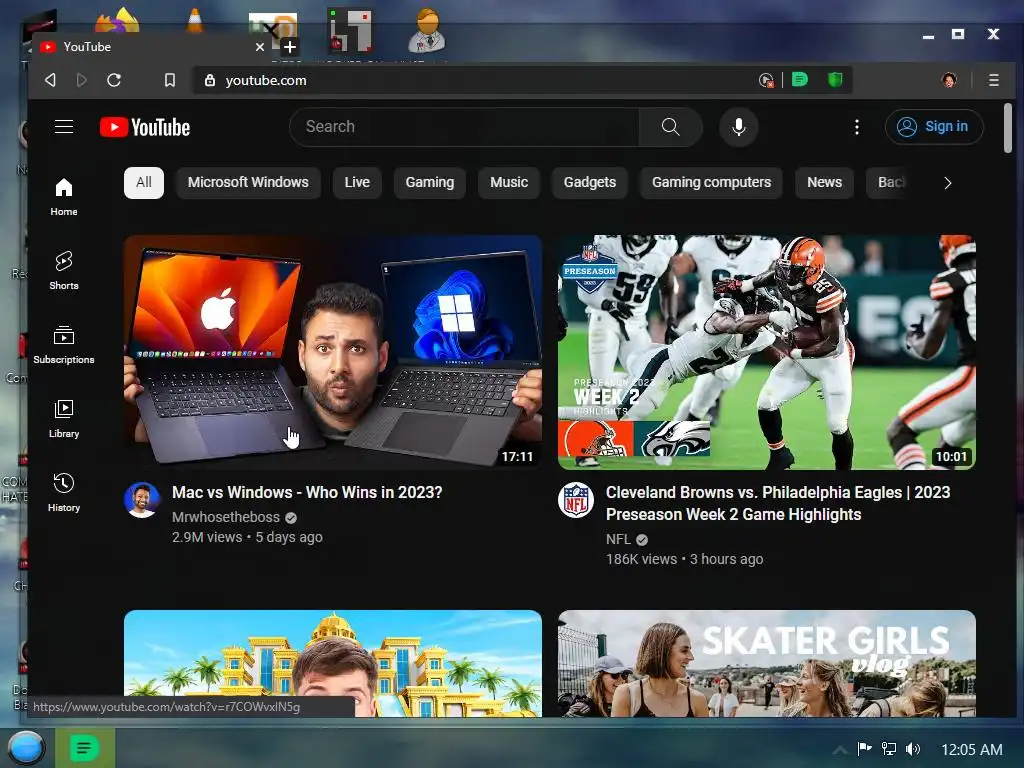Bookmark this page with bookmark icon
The width and height of the screenshot is (1024, 768).
pos(170,80)
